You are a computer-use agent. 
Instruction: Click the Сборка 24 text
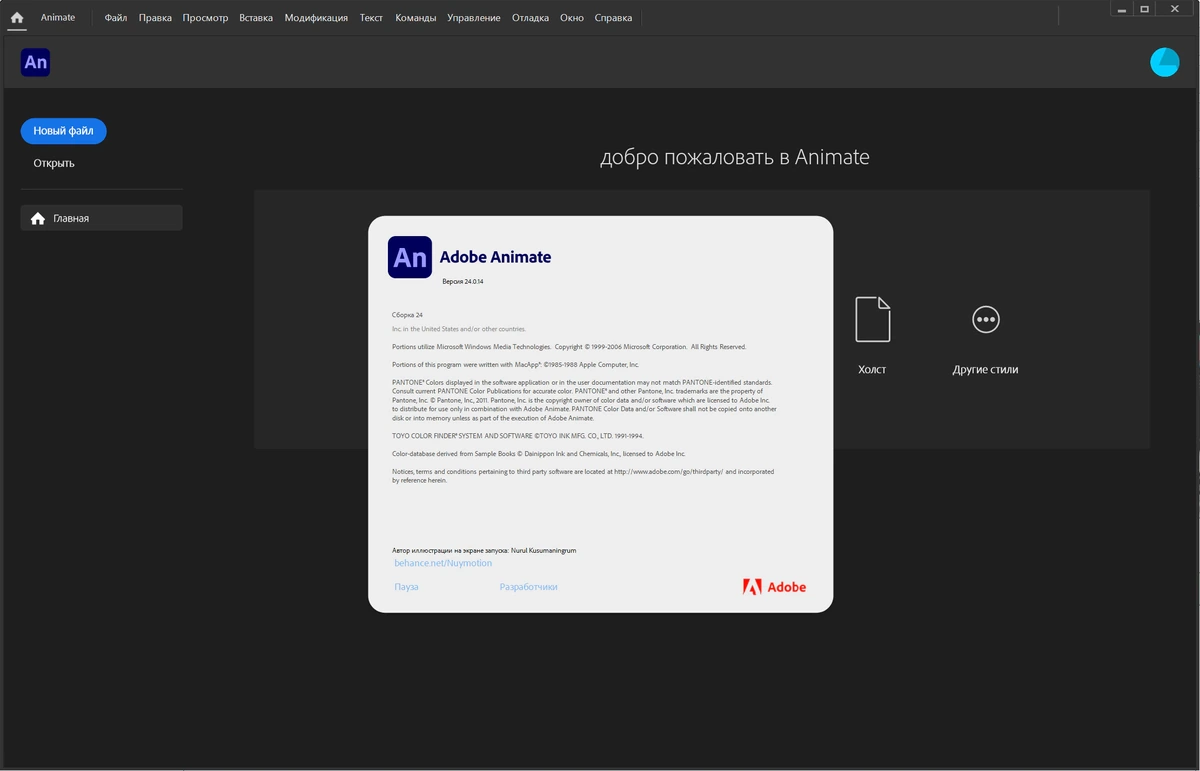pos(407,315)
